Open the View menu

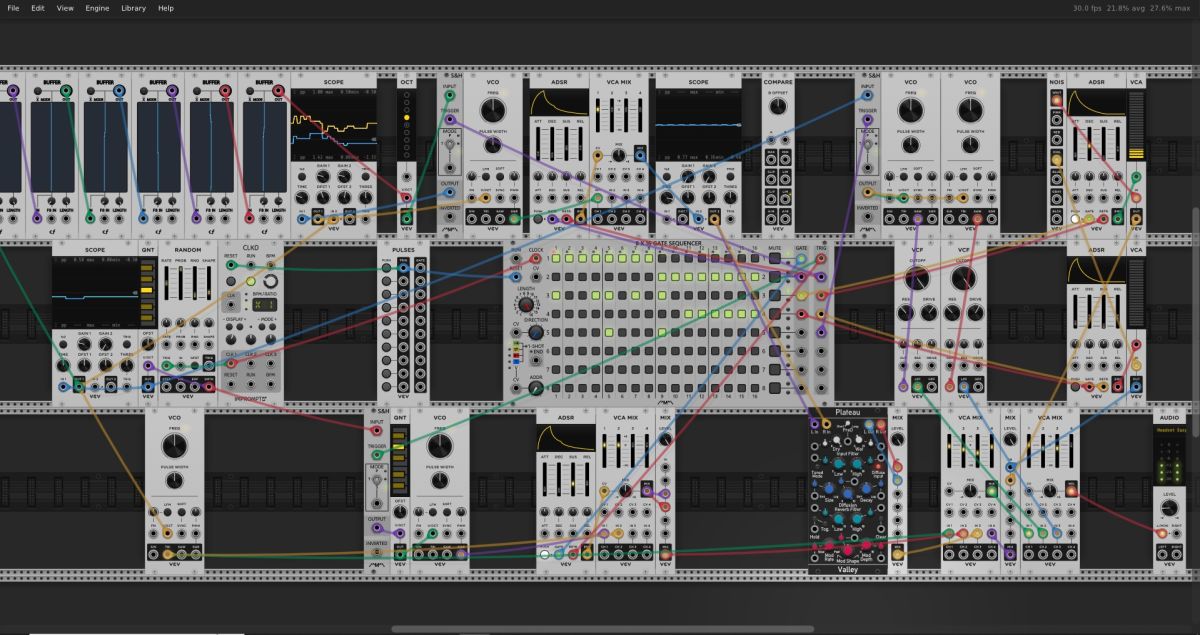pyautogui.click(x=65, y=8)
